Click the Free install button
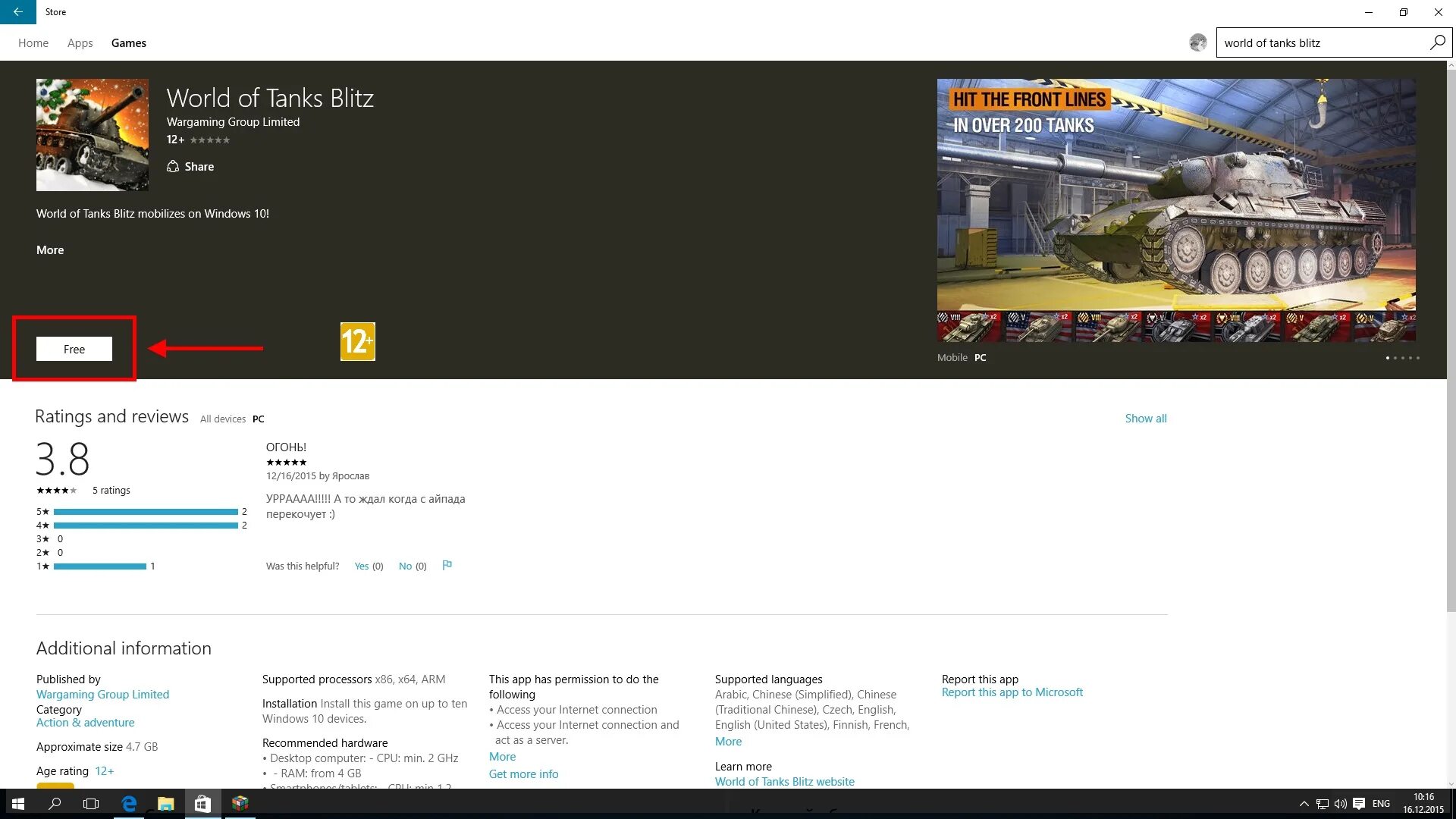Image resolution: width=1456 pixels, height=819 pixels. pyautogui.click(x=74, y=349)
